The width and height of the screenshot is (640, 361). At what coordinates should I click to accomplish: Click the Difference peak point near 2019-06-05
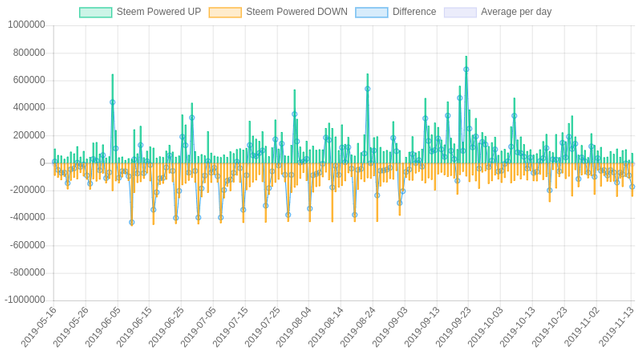click(x=113, y=102)
